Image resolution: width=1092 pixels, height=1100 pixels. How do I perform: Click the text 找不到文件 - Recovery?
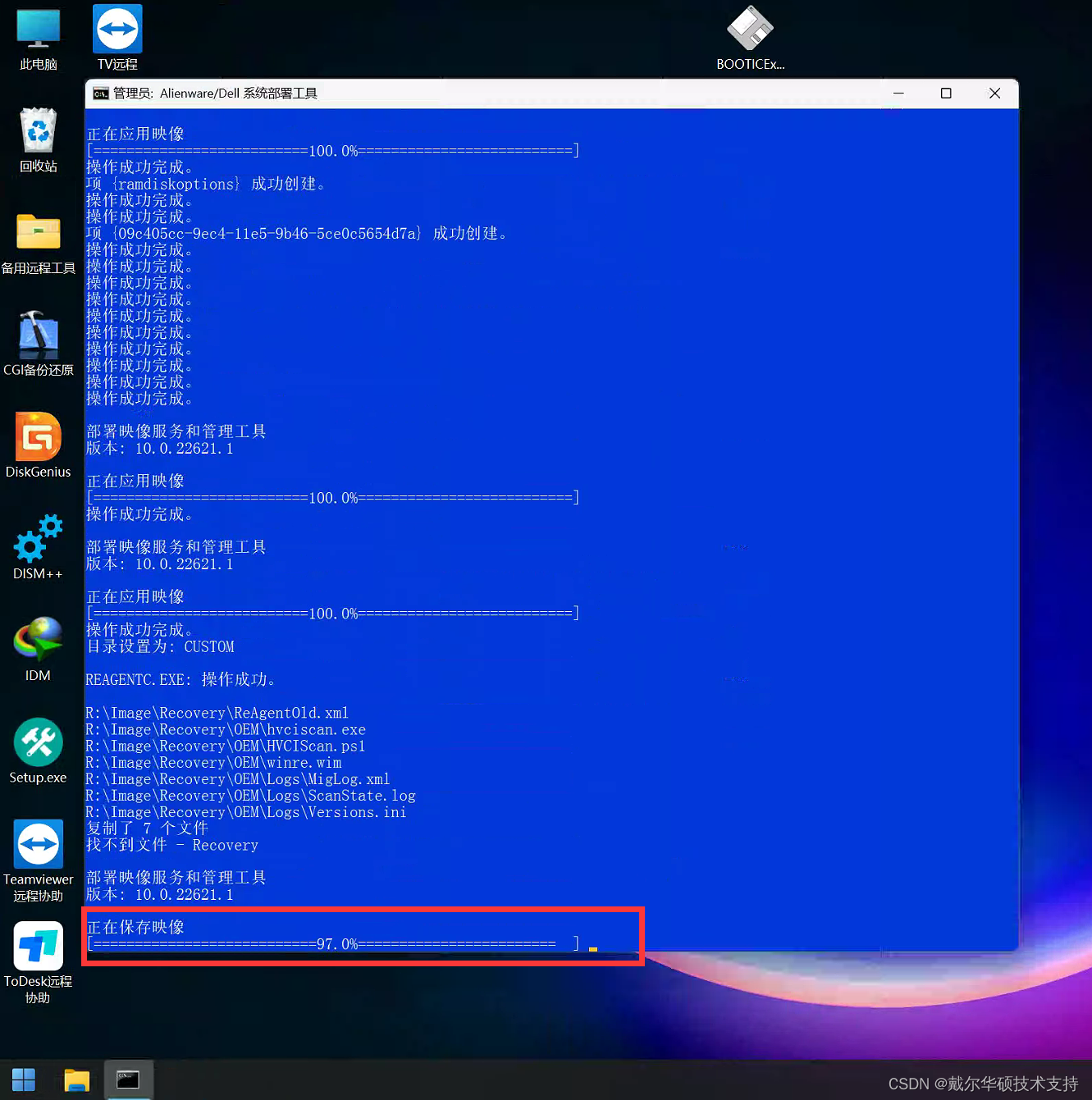click(172, 845)
